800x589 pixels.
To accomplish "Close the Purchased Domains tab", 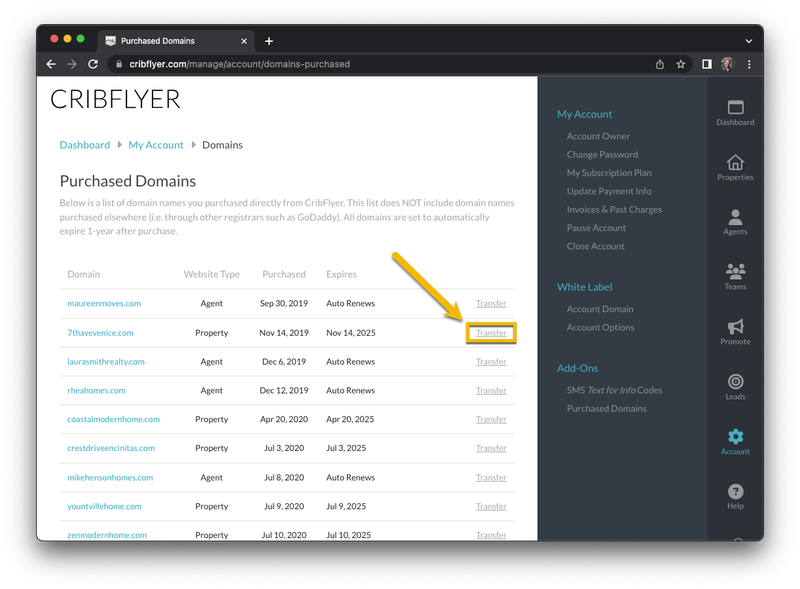I will [244, 41].
